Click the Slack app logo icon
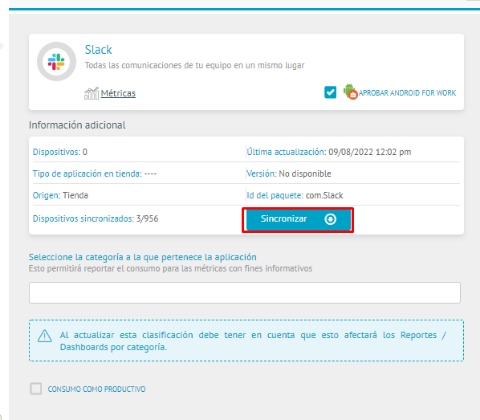Image resolution: width=480 pixels, height=420 pixels. coord(56,62)
